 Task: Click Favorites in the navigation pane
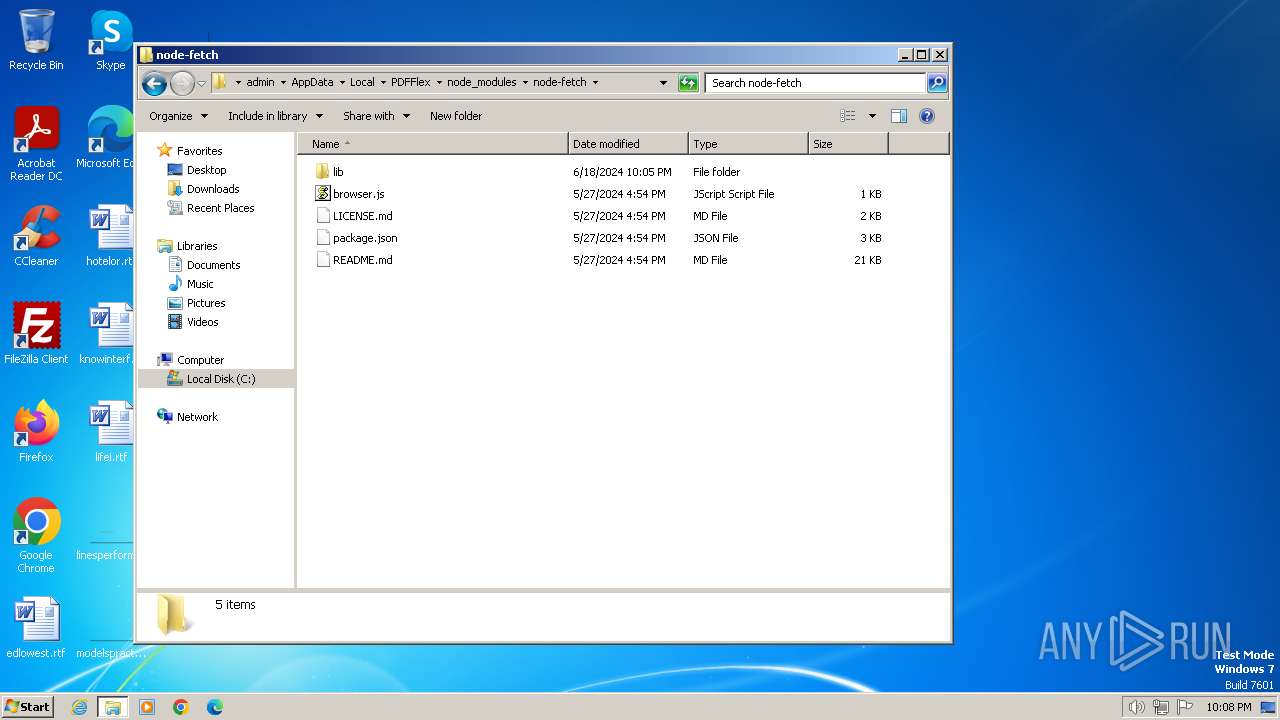tap(199, 151)
